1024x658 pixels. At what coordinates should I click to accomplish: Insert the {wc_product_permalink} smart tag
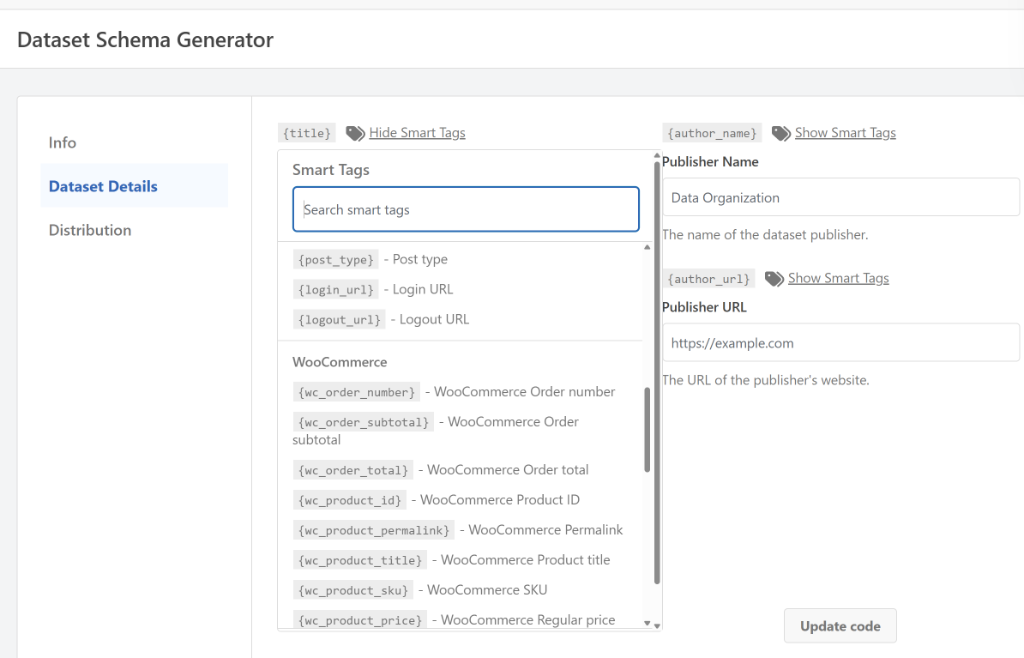[374, 531]
